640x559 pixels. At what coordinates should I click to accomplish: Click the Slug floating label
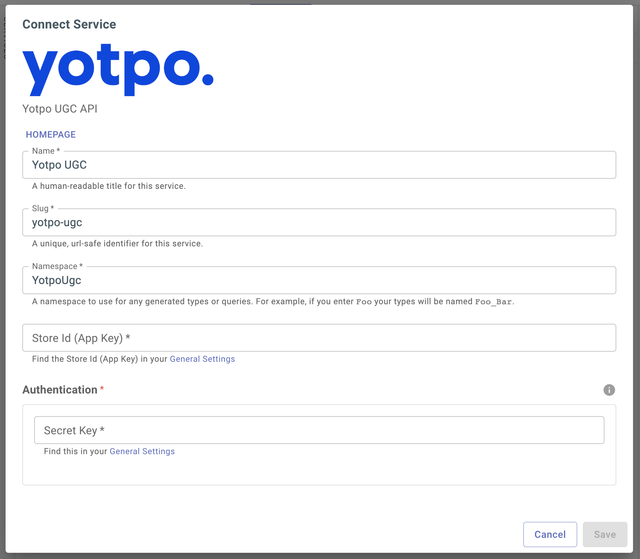tap(43, 208)
